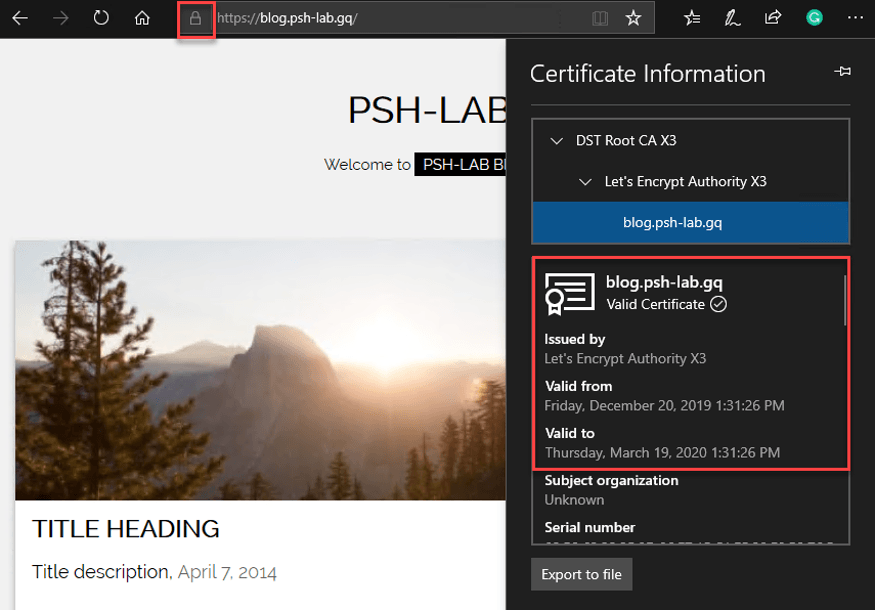The width and height of the screenshot is (875, 610).
Task: Open the Grammarly extension icon
Action: [x=814, y=17]
